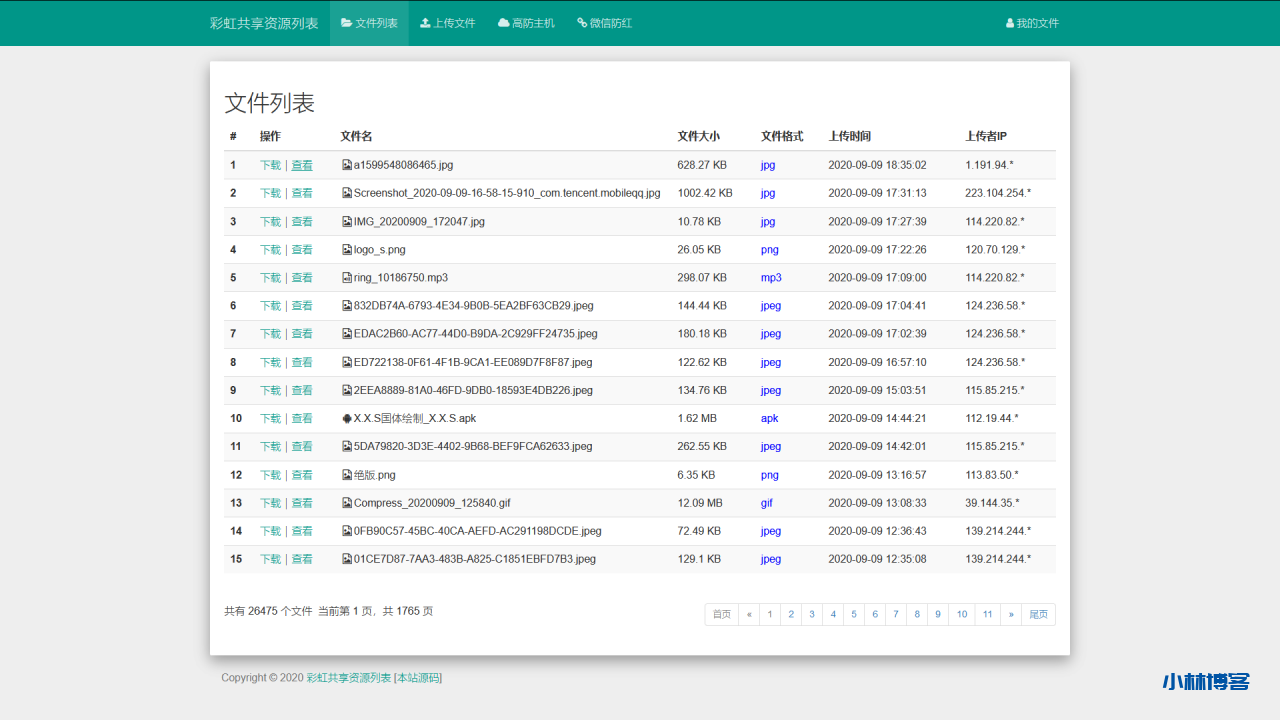Screen dimensions: 1280x720
Task: Open the 本站源码 footer link
Action: [x=418, y=678]
